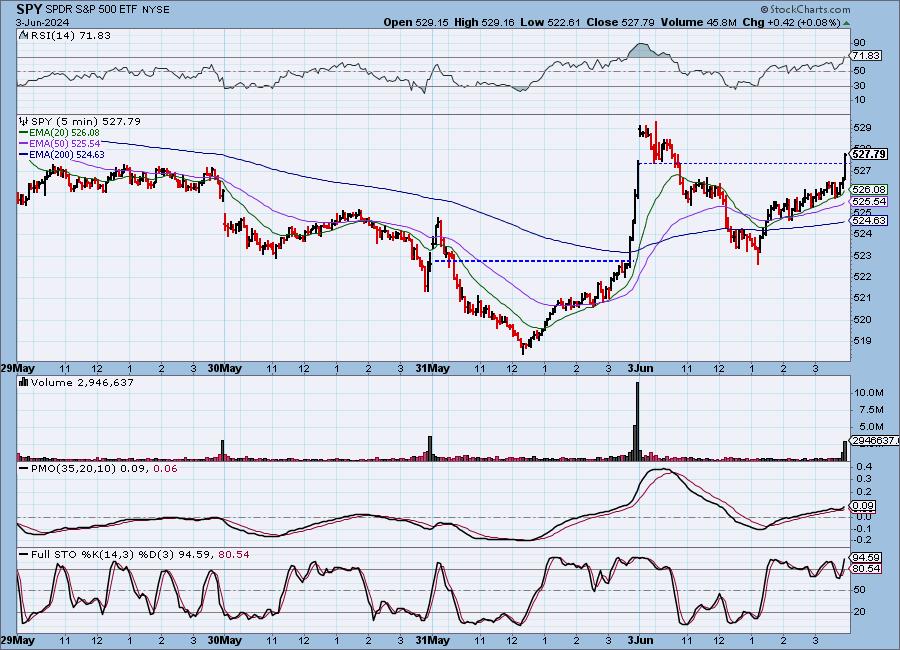Viewport: 900px width, 650px height.
Task: Click the PMO black line key
Action: 24,469
